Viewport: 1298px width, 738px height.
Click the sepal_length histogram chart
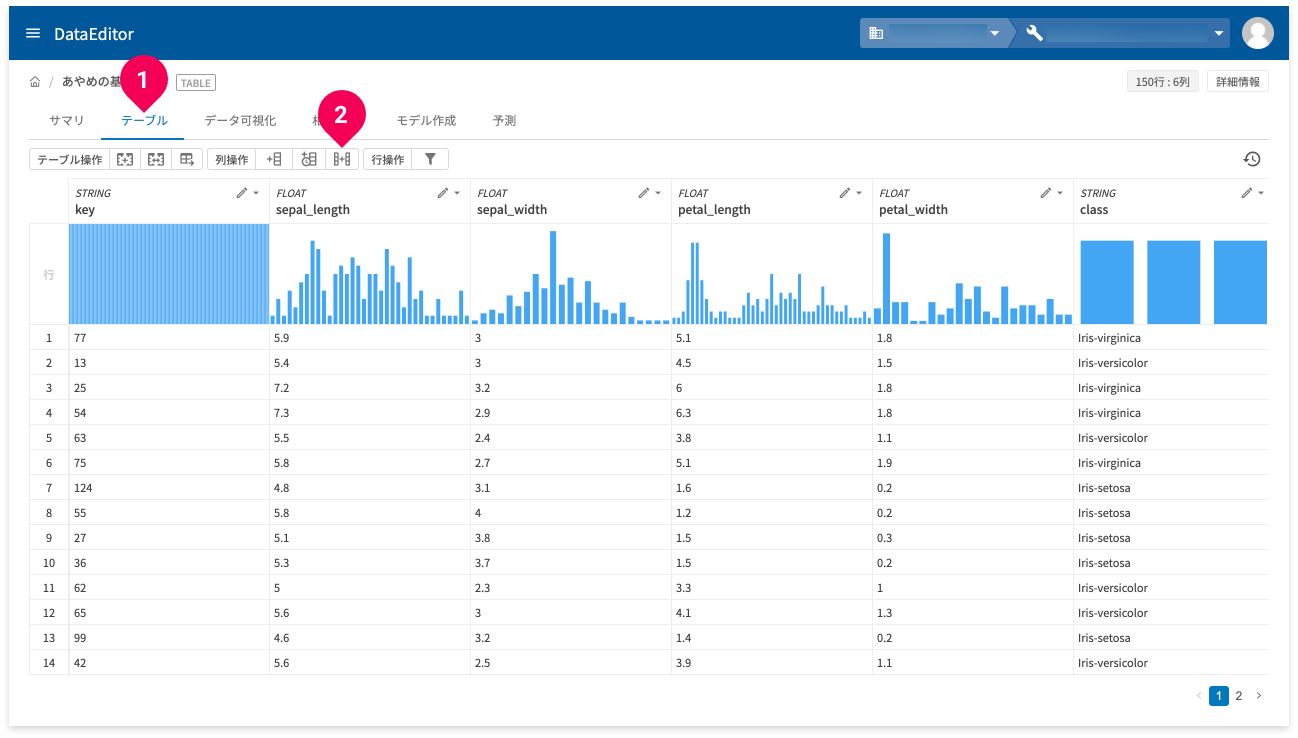(x=370, y=274)
